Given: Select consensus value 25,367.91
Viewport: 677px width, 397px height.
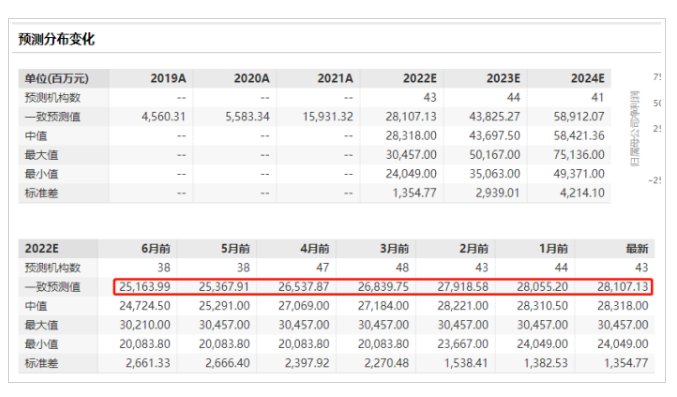Looking at the screenshot, I should 225,287.
